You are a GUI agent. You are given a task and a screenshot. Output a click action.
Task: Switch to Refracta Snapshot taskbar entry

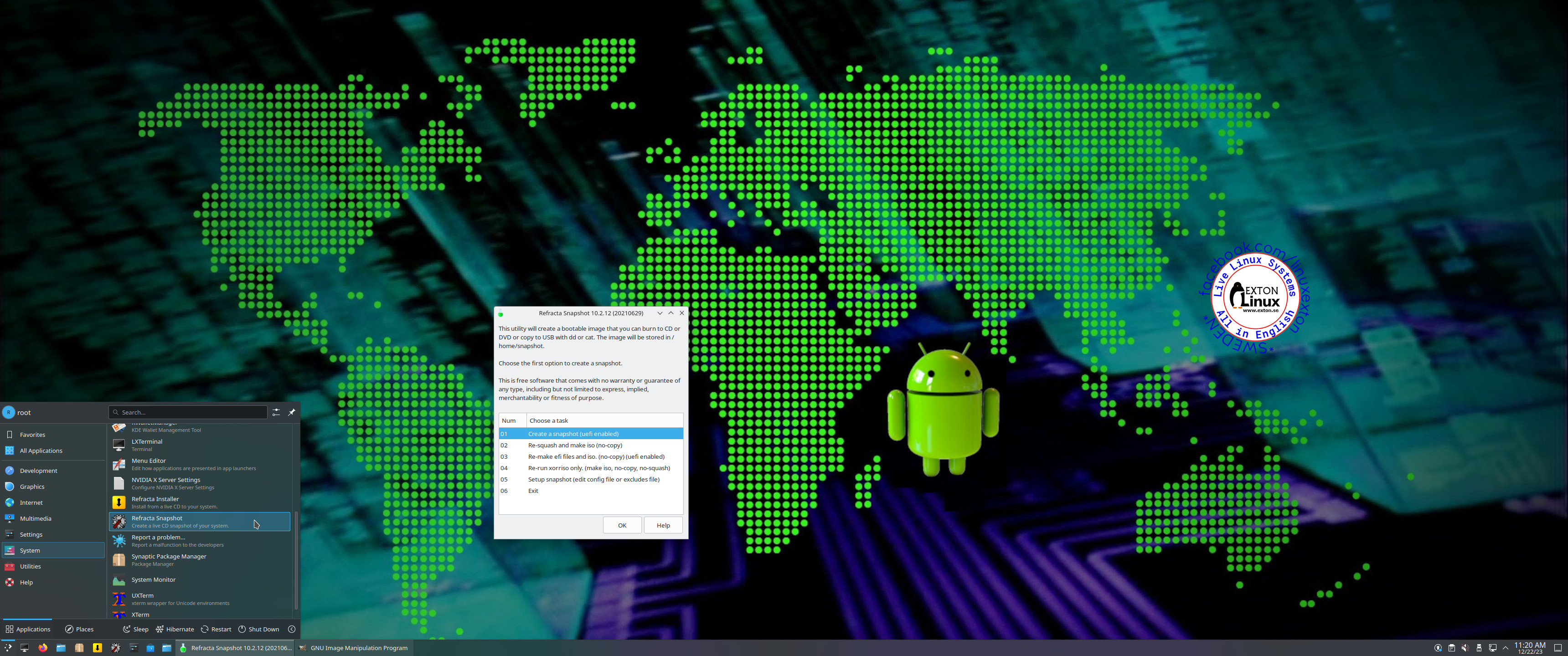(236, 647)
